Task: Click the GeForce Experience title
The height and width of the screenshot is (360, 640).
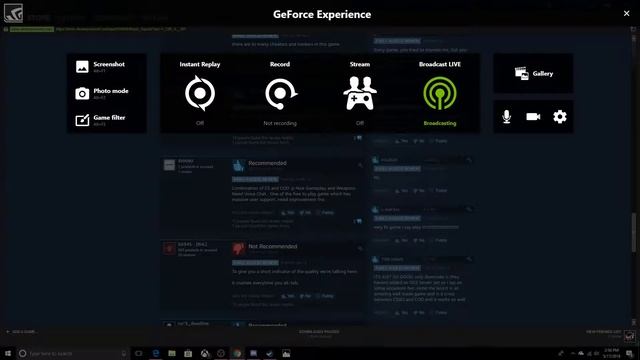Action: click(x=322, y=14)
